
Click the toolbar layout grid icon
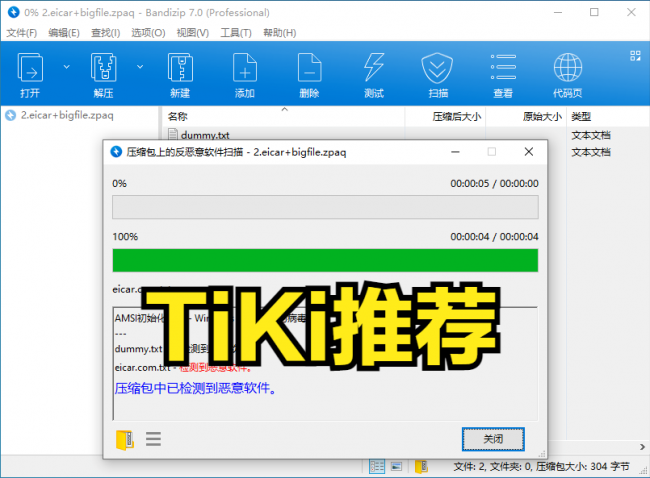[635, 56]
